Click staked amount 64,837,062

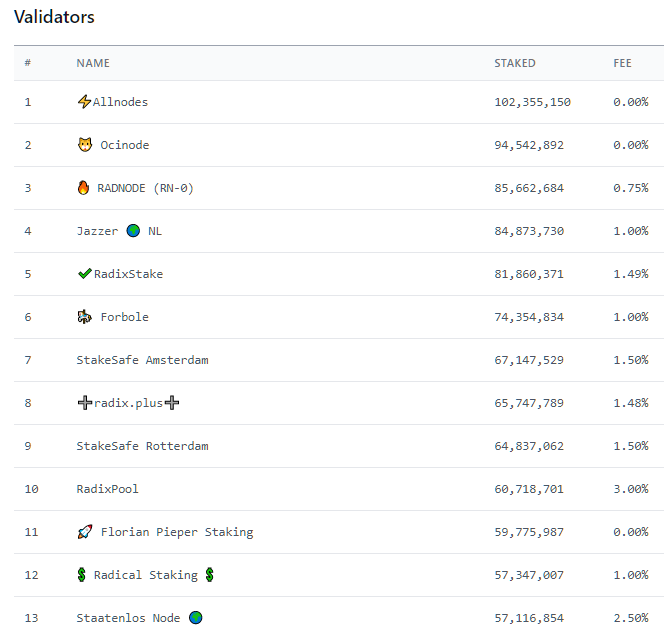pos(529,446)
